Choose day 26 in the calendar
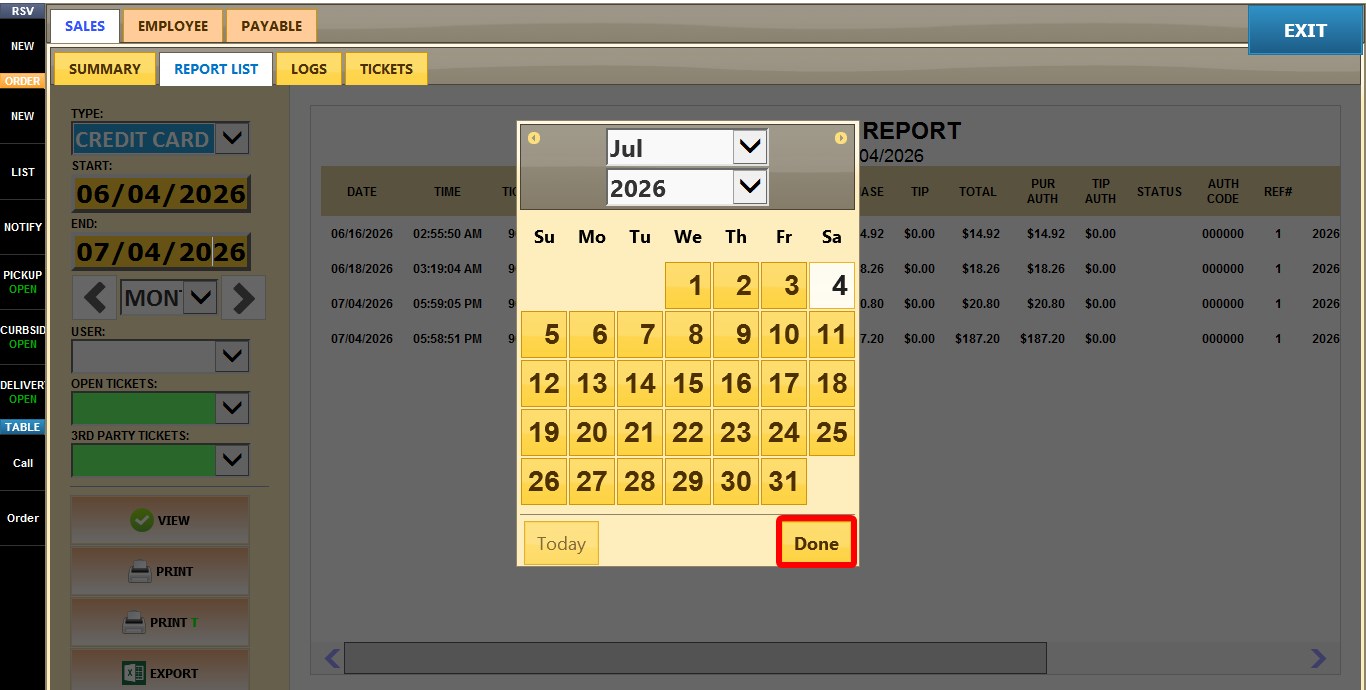 [x=544, y=481]
